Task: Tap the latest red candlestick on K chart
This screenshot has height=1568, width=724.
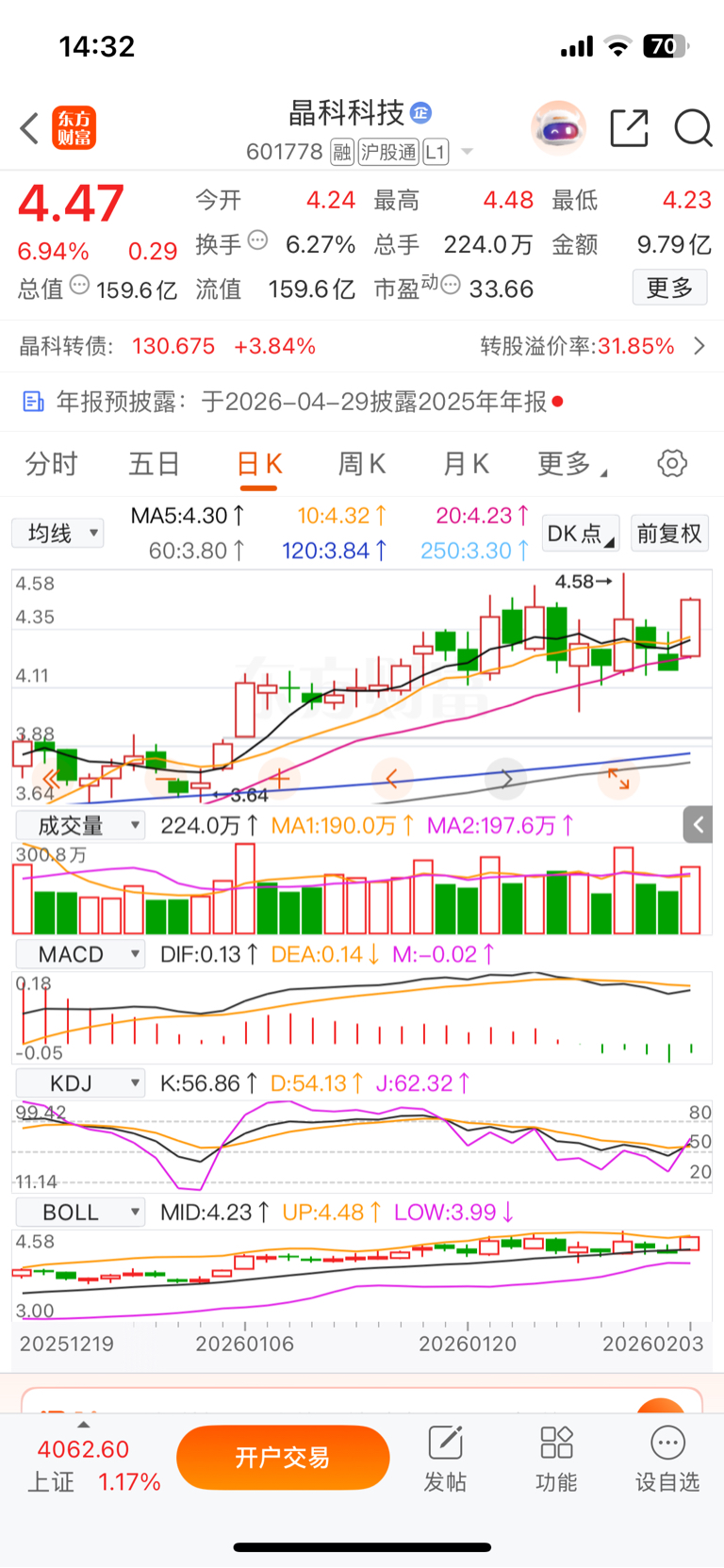Action: click(691, 627)
